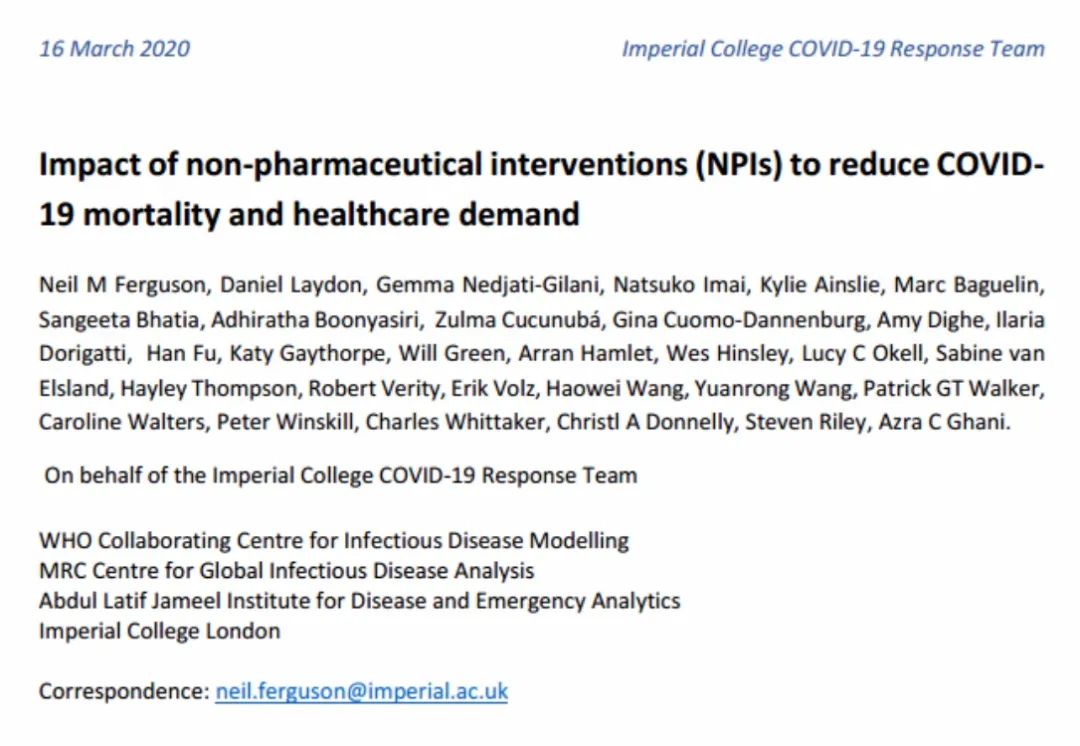Click the Imperial College COVID-19 Response Team header
1080x746 pixels.
tap(833, 49)
